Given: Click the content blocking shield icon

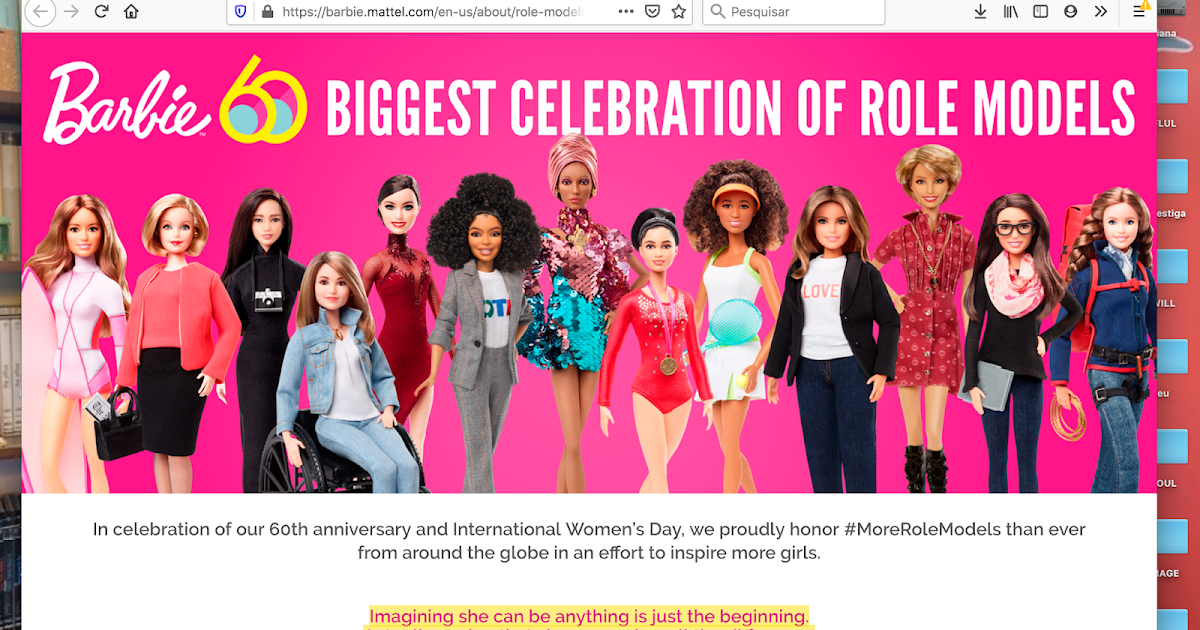Looking at the screenshot, I should [240, 13].
